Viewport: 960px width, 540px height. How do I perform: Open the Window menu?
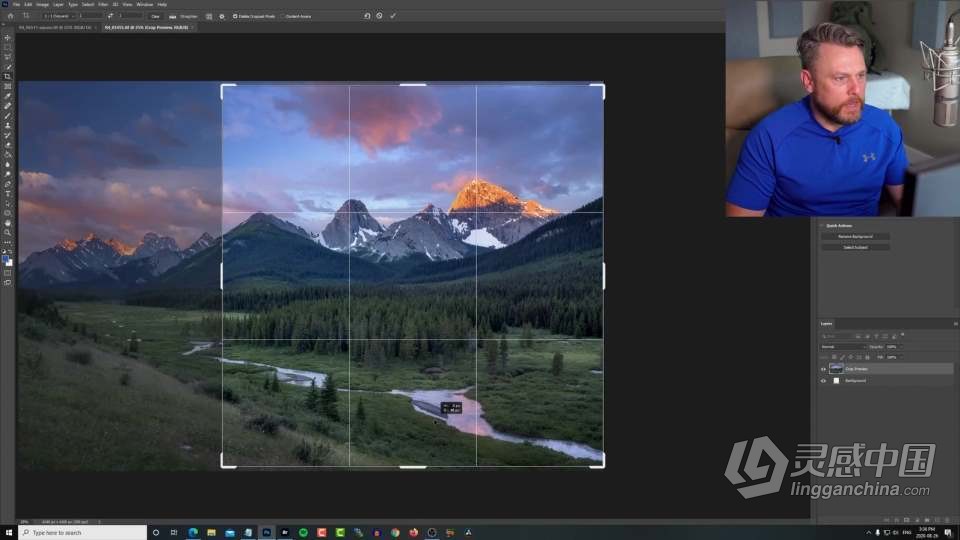[x=145, y=4]
